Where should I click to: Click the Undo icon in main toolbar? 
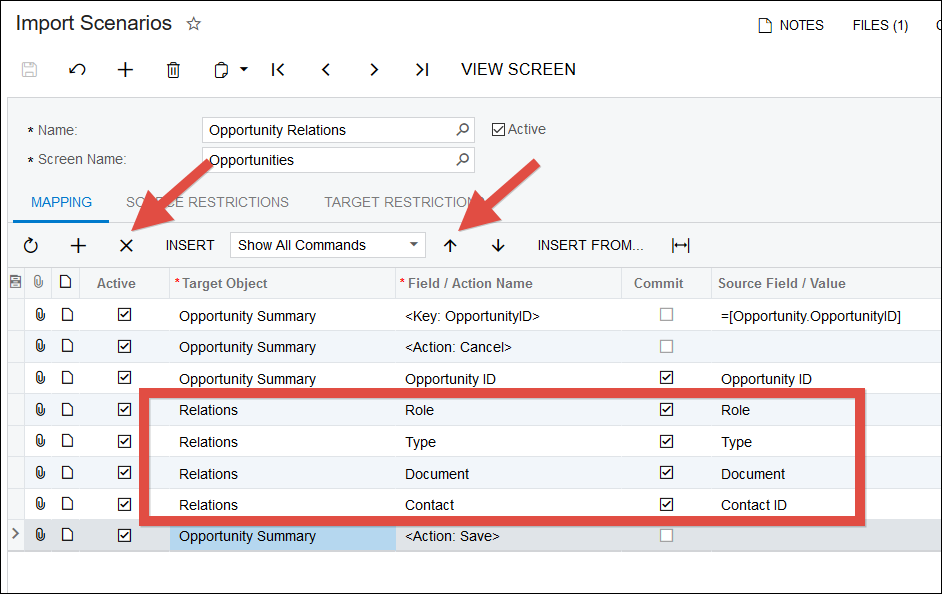pos(77,70)
